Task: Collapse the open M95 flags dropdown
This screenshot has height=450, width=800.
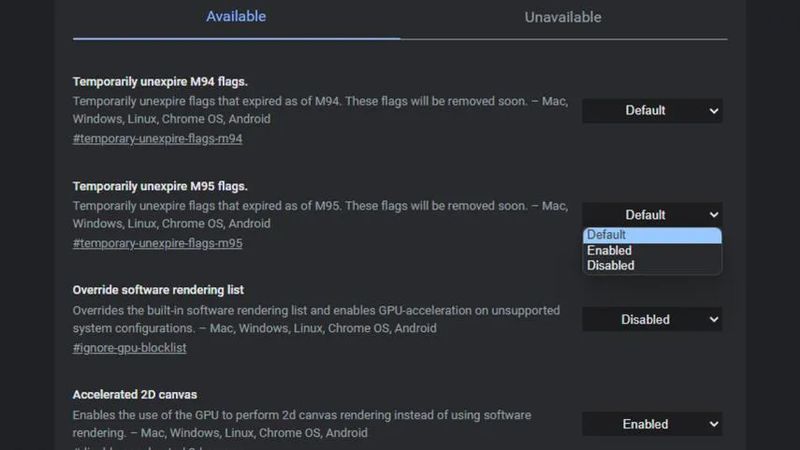Action: coord(652,214)
